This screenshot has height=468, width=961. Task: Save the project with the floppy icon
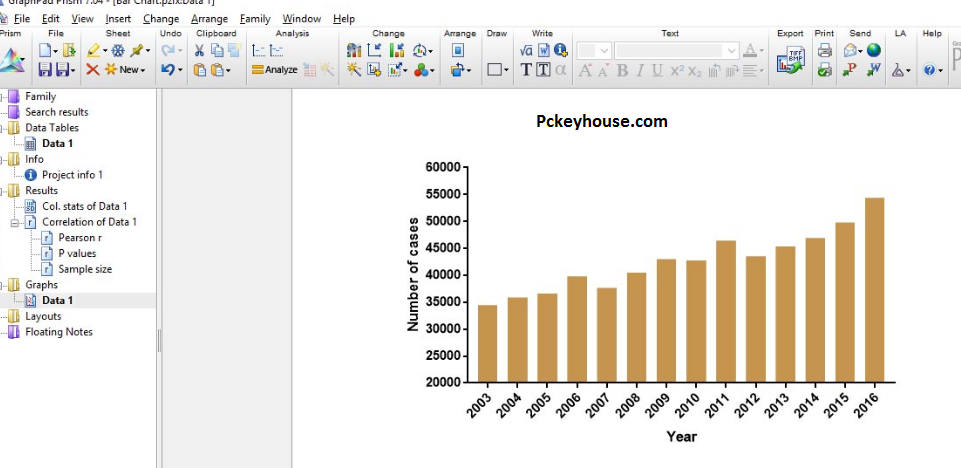tap(45, 70)
